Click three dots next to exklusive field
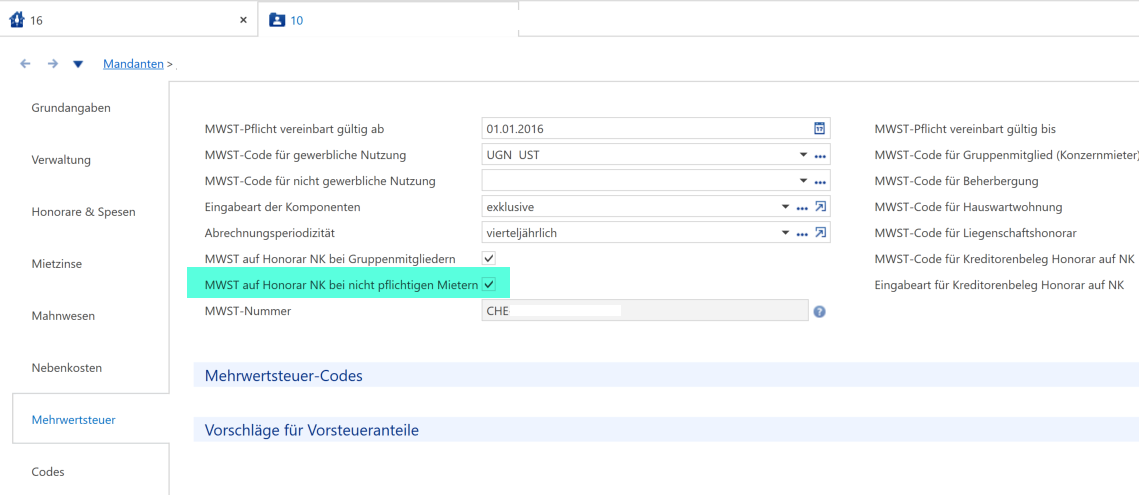The image size is (1139, 495). click(x=802, y=208)
